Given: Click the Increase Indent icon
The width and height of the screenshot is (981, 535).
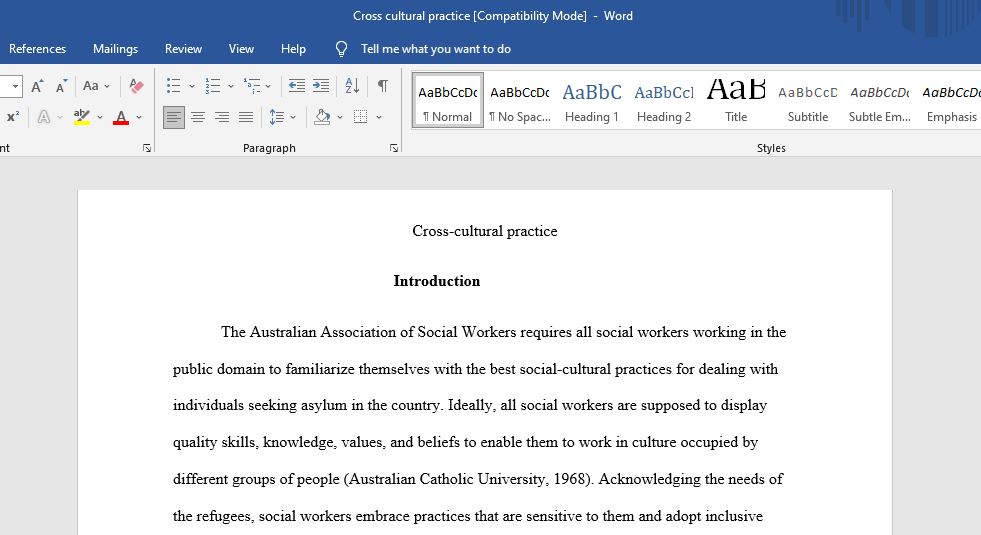Looking at the screenshot, I should pos(321,86).
